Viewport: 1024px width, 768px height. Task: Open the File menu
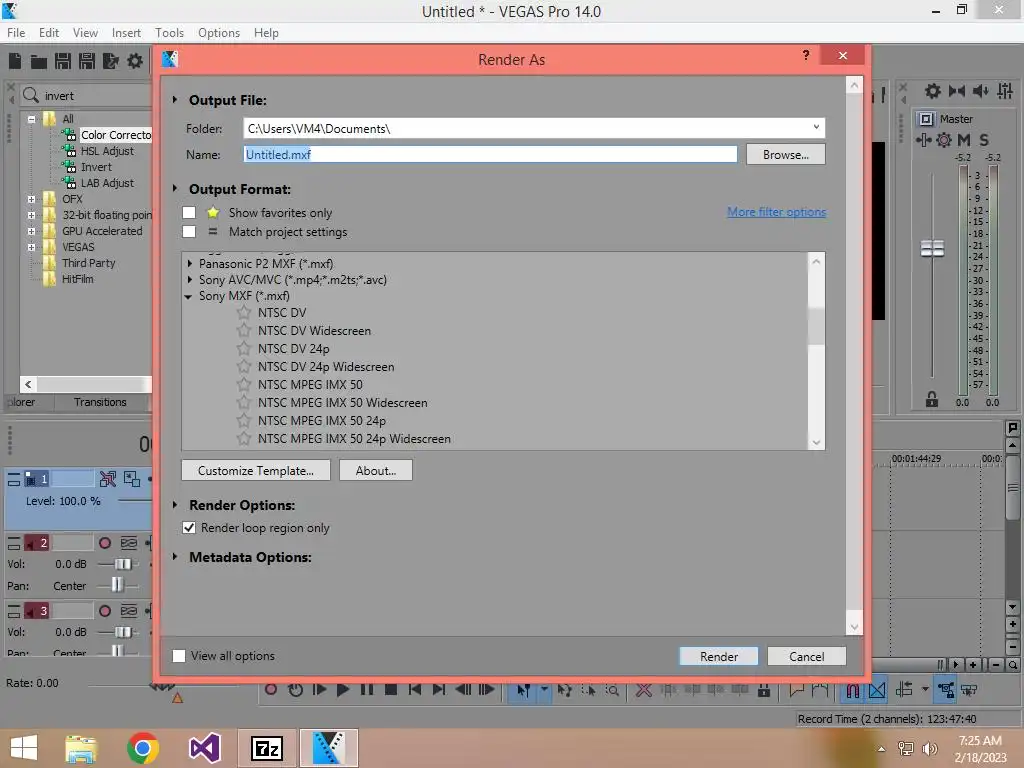click(x=16, y=33)
